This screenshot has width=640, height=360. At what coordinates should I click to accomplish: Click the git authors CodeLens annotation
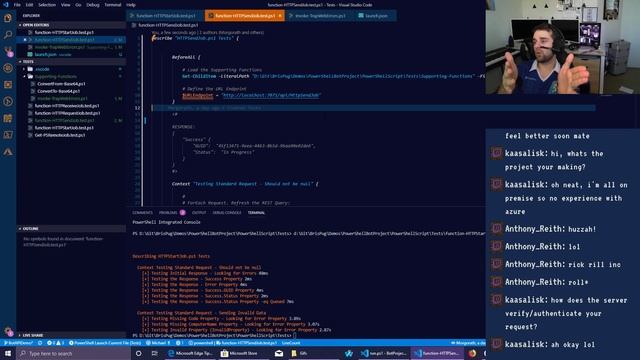tap(207, 32)
